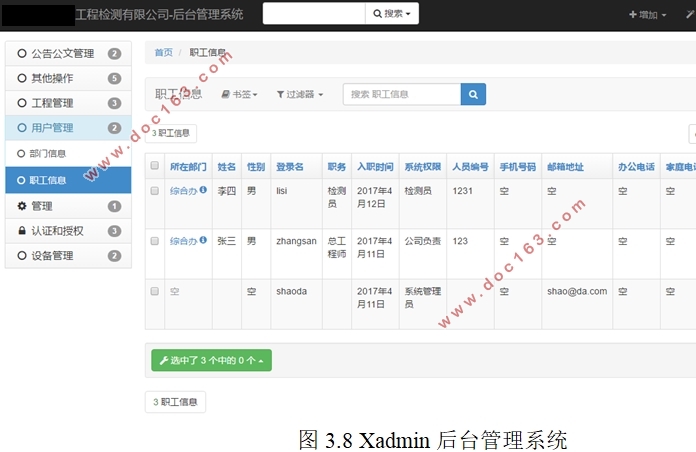
Task: Click circle icon beside 设备管理
Action: [22, 255]
